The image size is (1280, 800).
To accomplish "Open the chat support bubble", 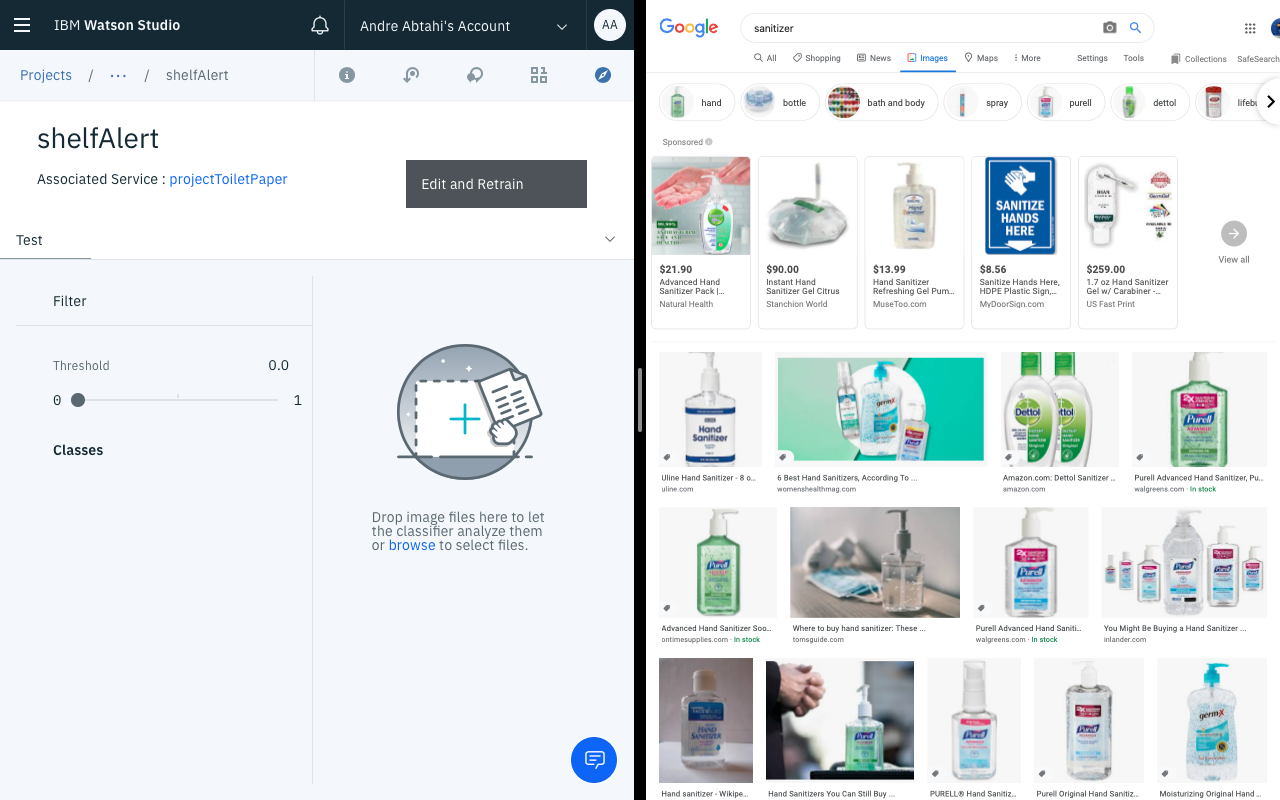I will pyautogui.click(x=594, y=759).
